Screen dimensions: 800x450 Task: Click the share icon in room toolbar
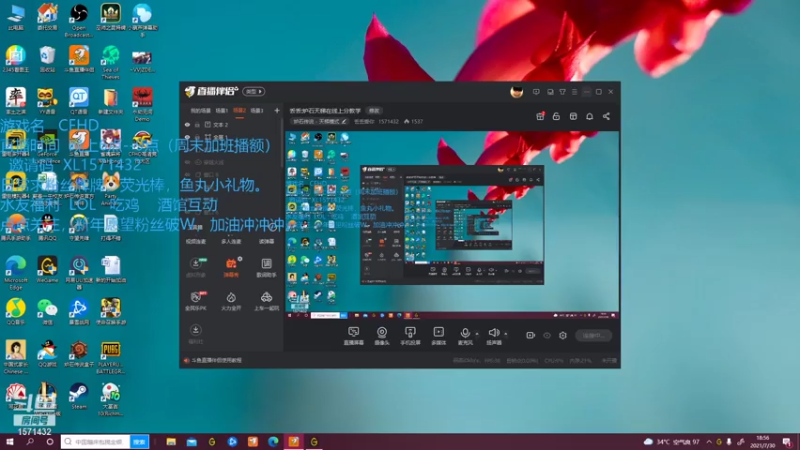pos(606,116)
